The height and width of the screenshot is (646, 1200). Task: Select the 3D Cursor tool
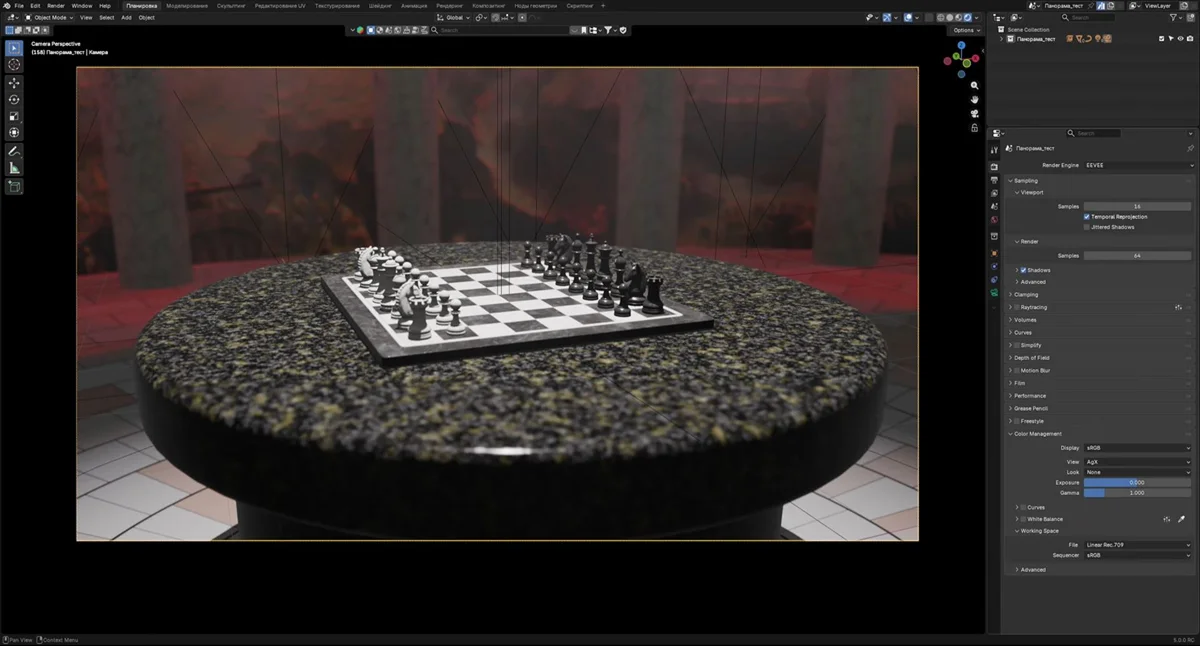14,64
